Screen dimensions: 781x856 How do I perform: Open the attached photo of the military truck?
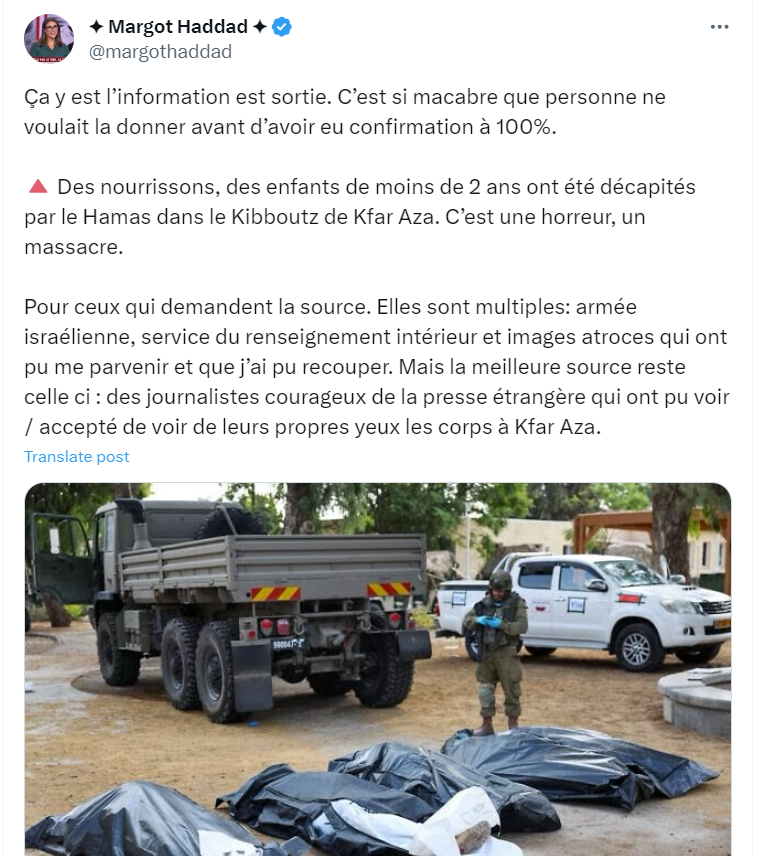(378, 669)
